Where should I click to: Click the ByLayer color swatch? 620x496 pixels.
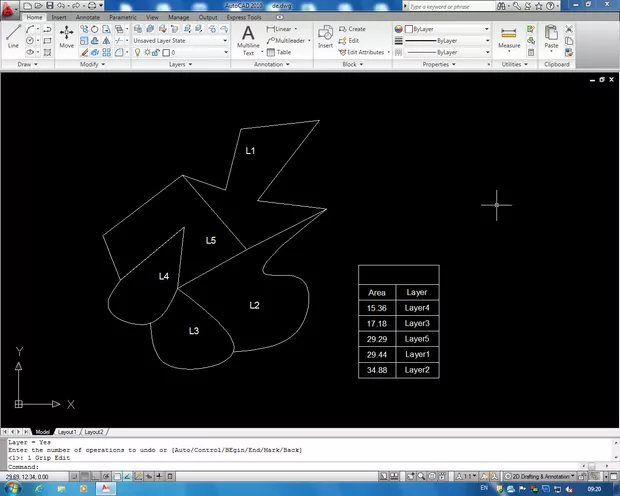[408, 29]
